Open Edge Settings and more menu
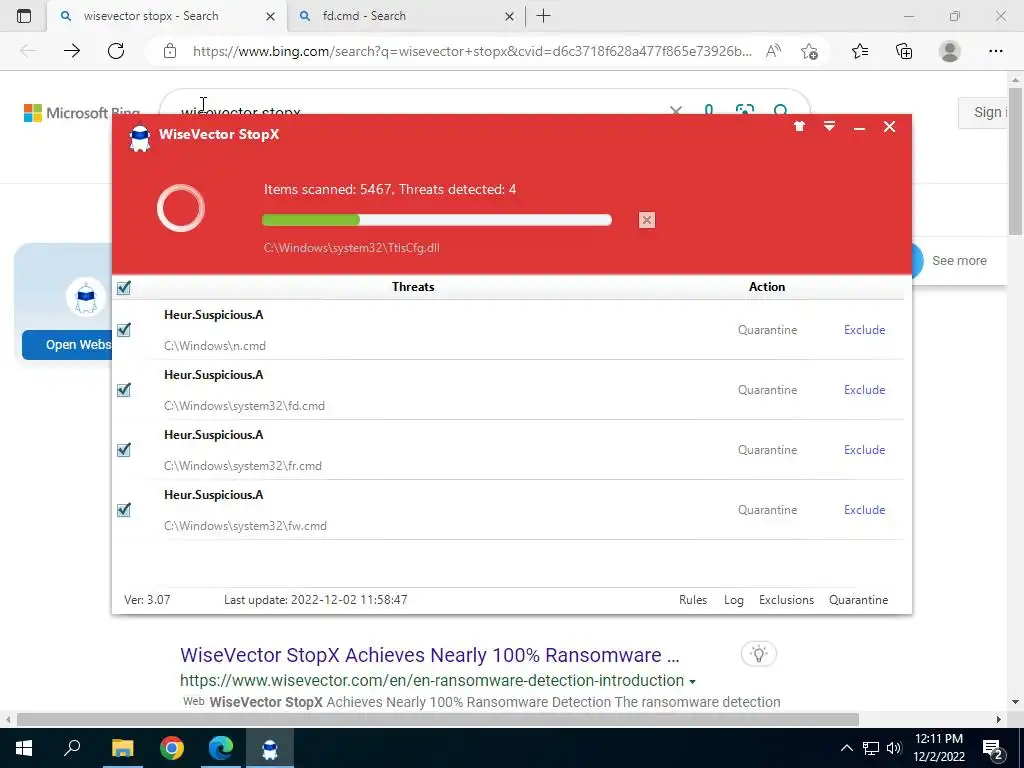The height and width of the screenshot is (768, 1024). pyautogui.click(x=995, y=51)
